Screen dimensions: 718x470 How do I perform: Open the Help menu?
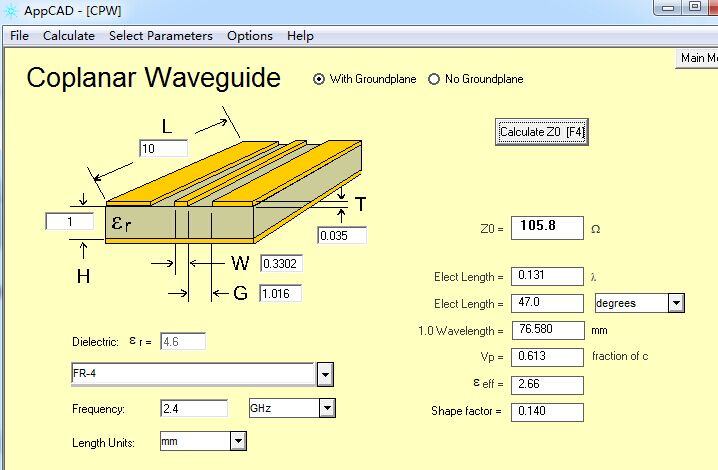coord(300,36)
